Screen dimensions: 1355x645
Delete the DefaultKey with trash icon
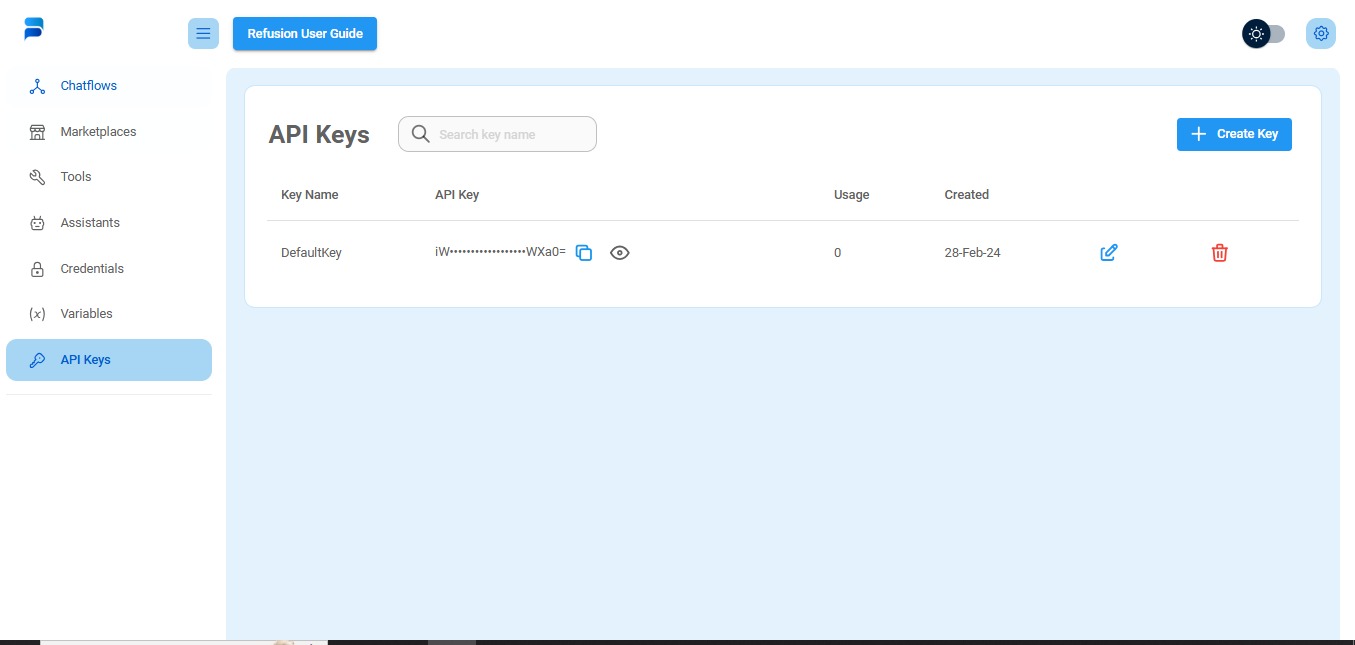1219,253
